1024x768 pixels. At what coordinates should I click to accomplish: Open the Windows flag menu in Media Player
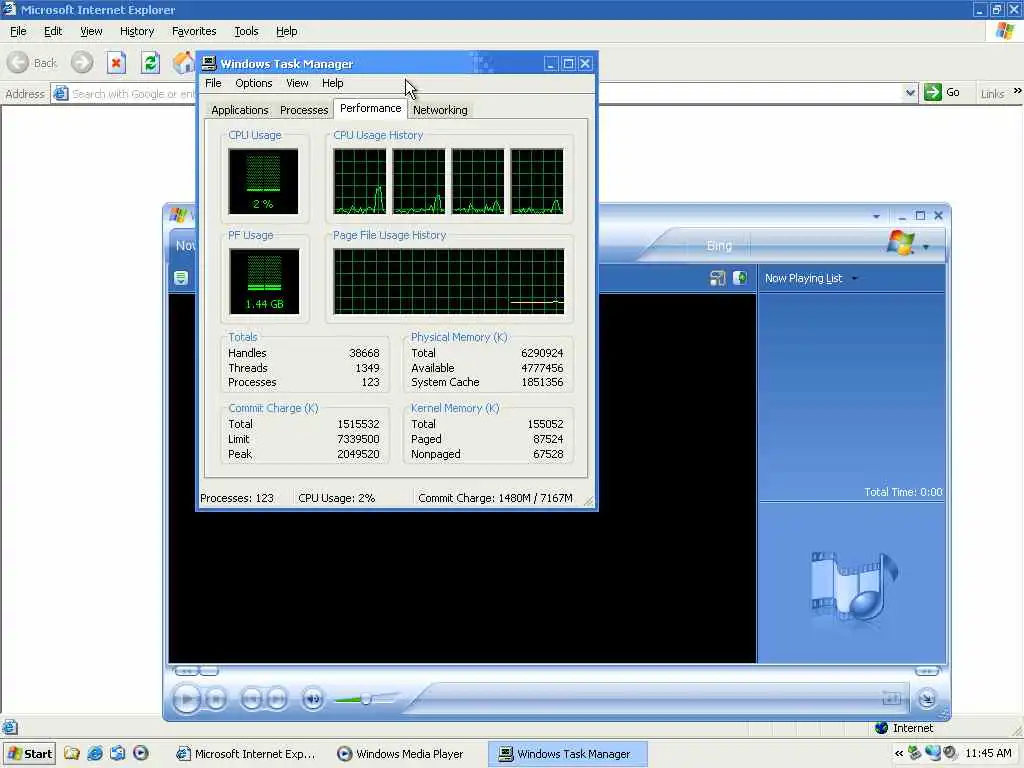908,245
